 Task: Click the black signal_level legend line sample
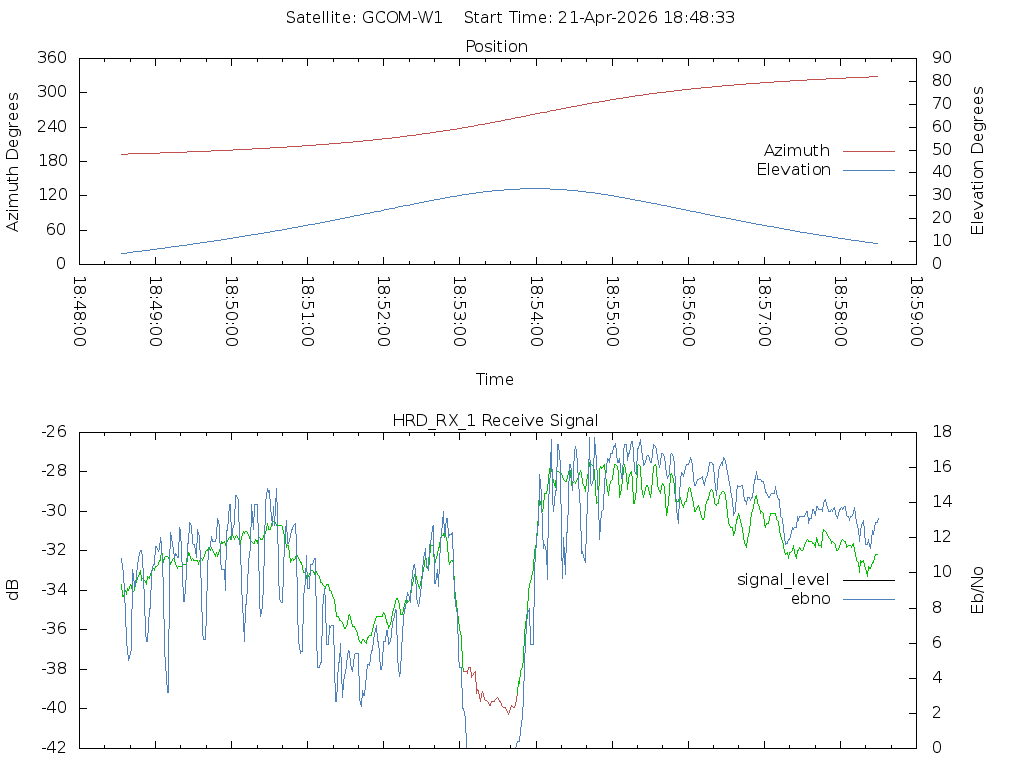(868, 580)
